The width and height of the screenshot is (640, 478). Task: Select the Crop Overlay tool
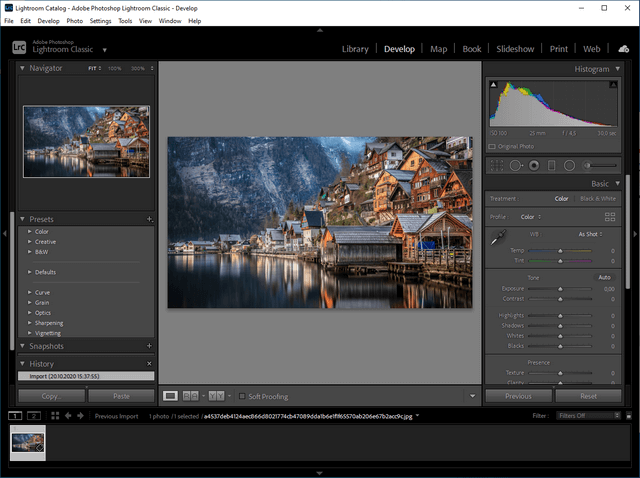coord(496,164)
